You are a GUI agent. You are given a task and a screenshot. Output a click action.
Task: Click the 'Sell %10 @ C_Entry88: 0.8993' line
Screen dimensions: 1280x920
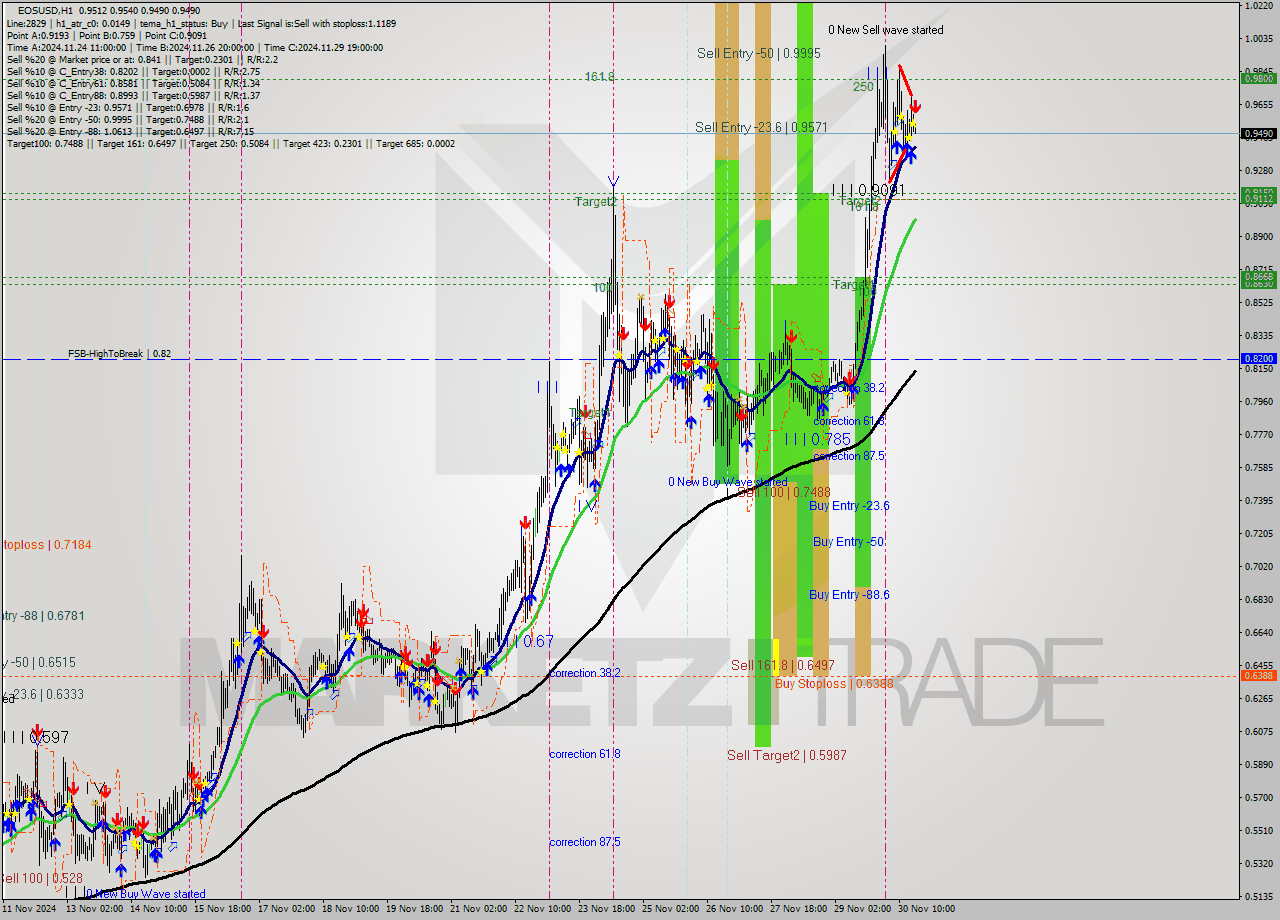coord(133,95)
